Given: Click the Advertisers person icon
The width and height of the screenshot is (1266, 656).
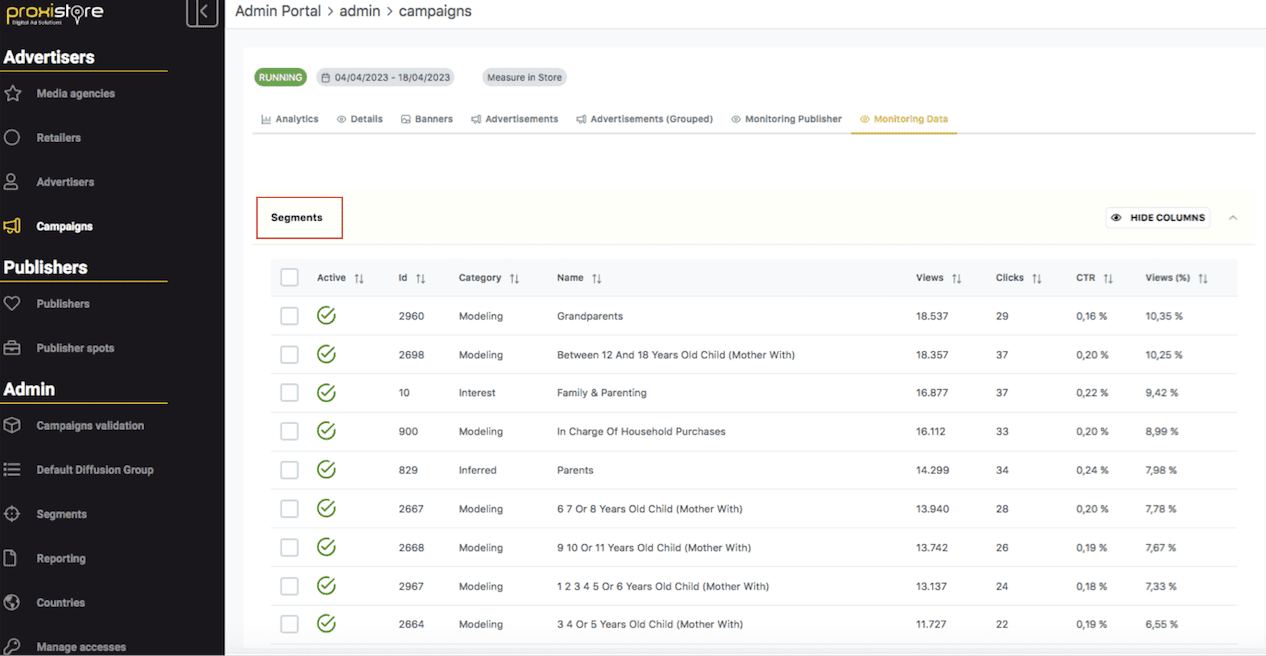Looking at the screenshot, I should tap(12, 182).
